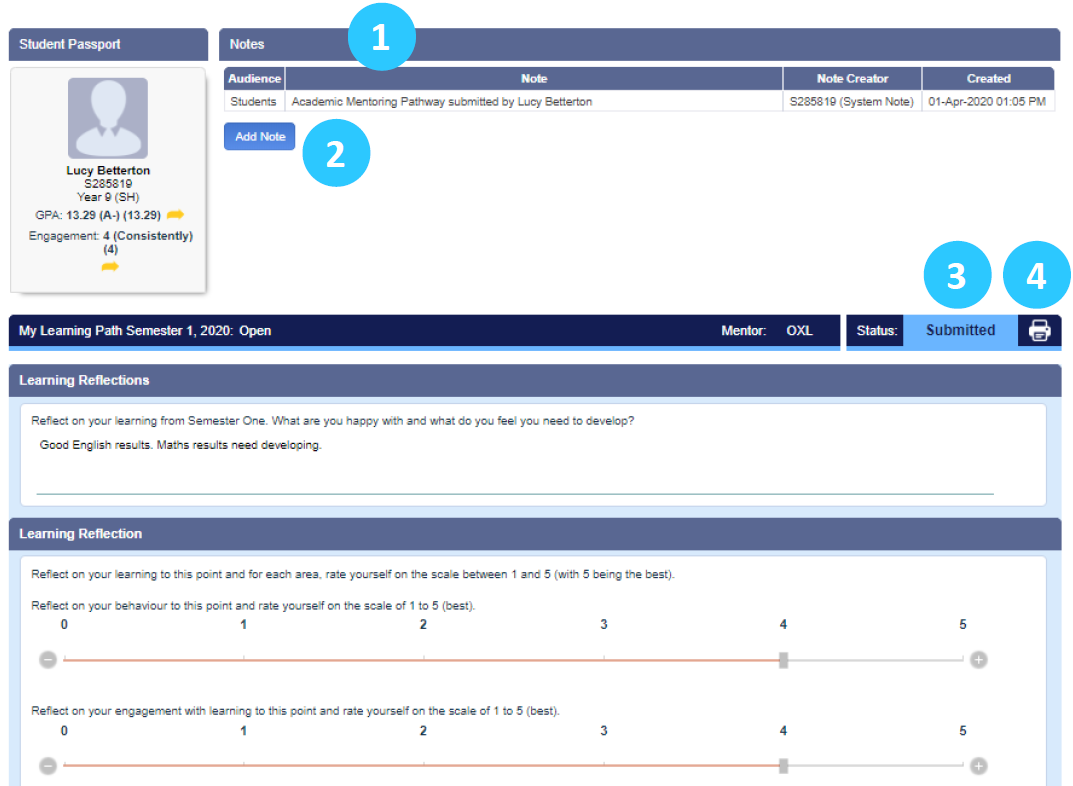The image size is (1073, 786).
Task: Click the 'My Learning Path Semester 1, 2020' title
Action: coord(126,330)
